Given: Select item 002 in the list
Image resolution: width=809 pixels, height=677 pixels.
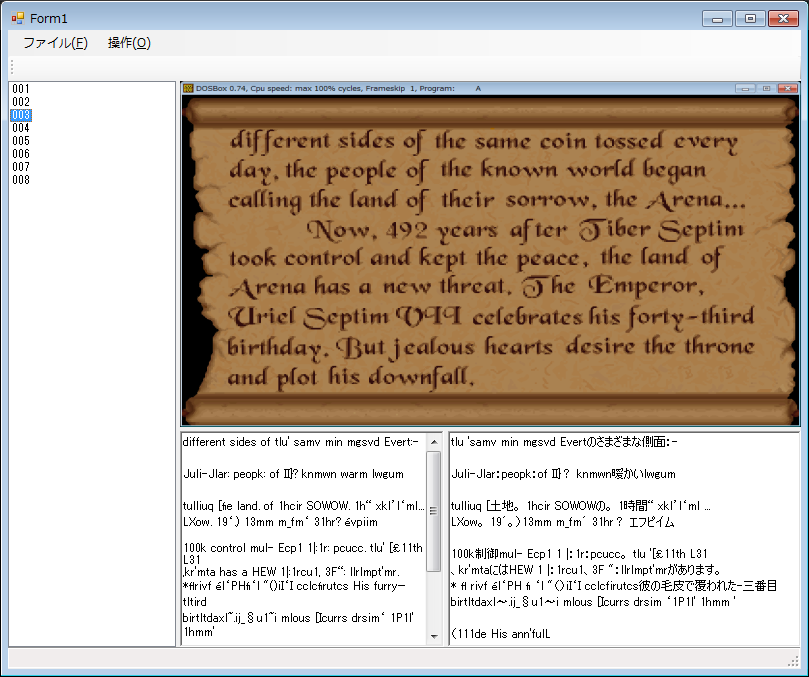Looking at the screenshot, I should coord(21,102).
